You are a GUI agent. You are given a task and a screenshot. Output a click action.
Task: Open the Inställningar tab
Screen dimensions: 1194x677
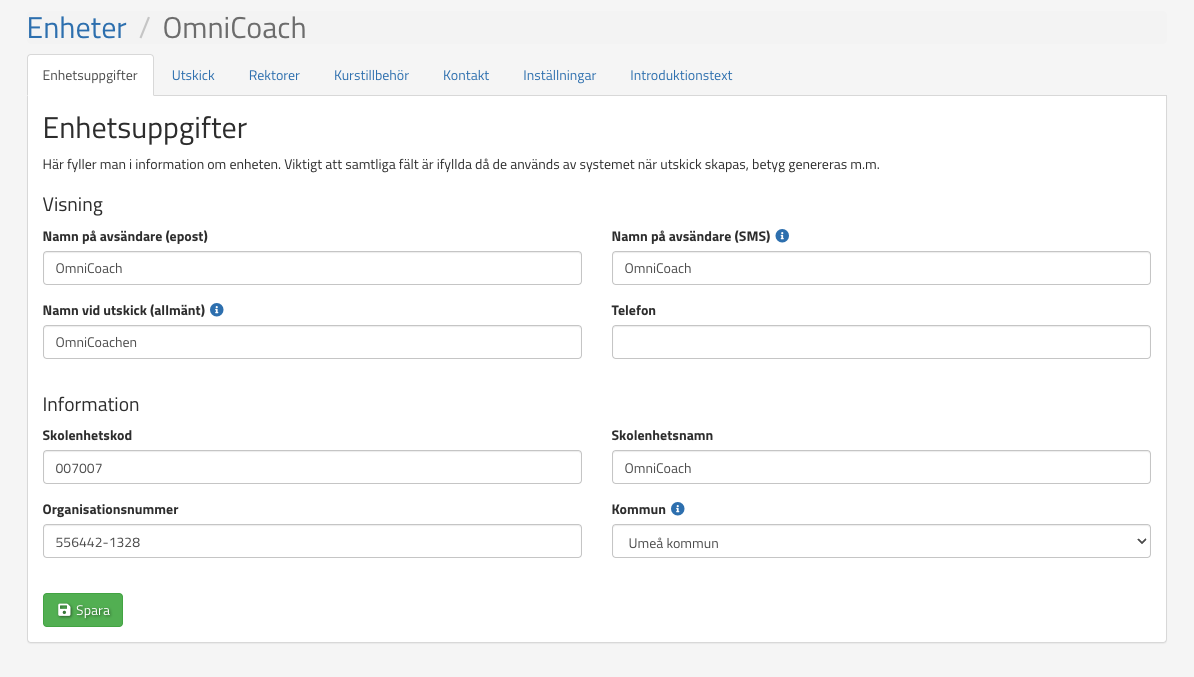[x=559, y=75]
